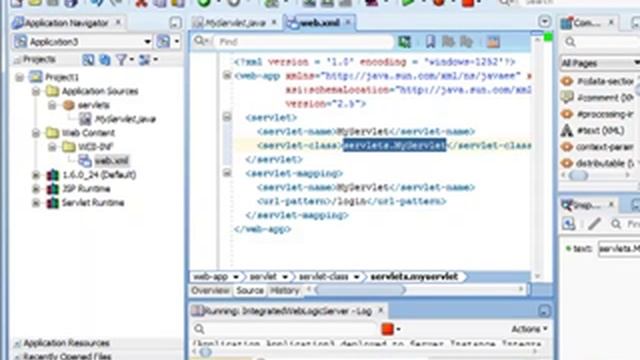Image resolution: width=640 pixels, height=360 pixels.
Task: Open the Actions dropdown in log panel
Action: (x=529, y=329)
